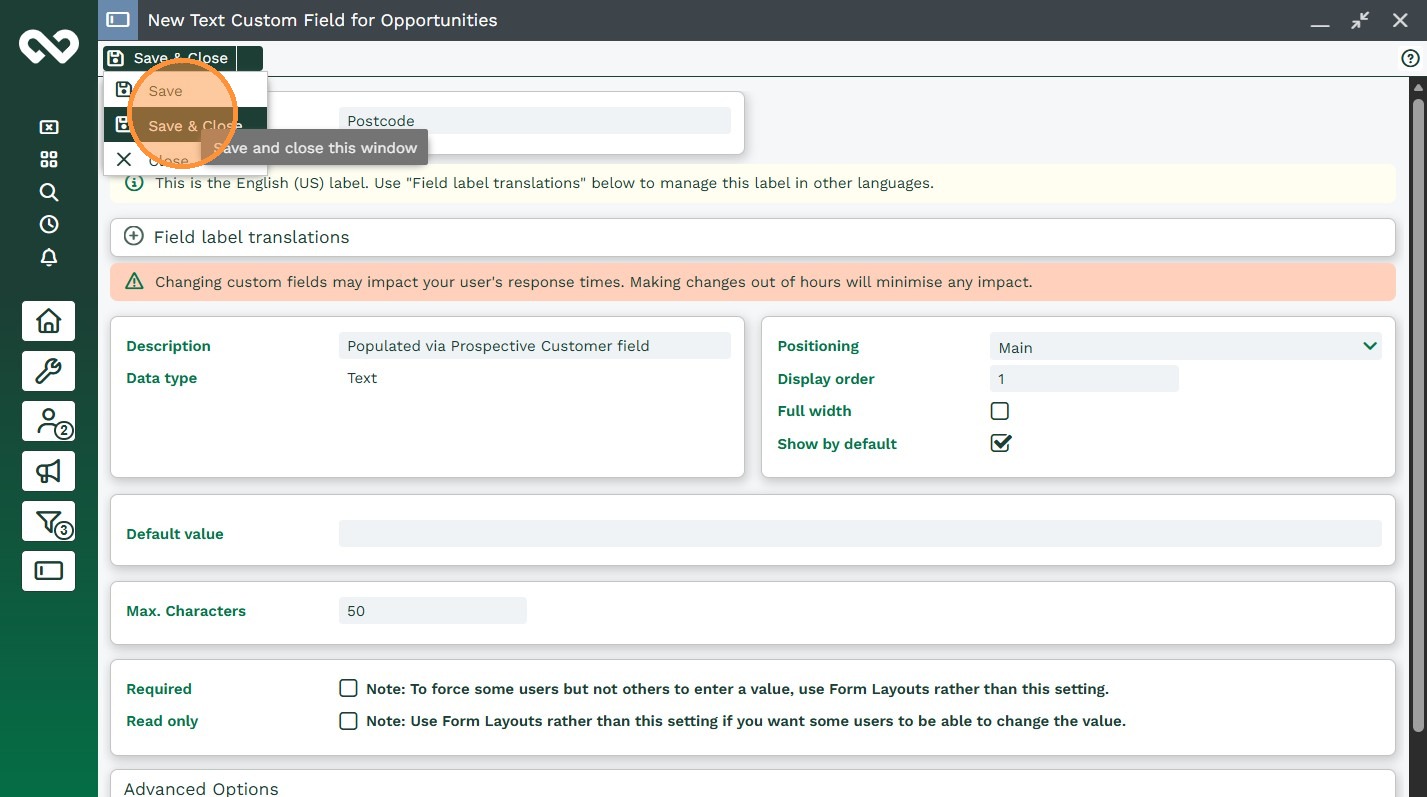Image resolution: width=1427 pixels, height=797 pixels.
Task: Open the marketing megaphone icon
Action: click(x=48, y=470)
